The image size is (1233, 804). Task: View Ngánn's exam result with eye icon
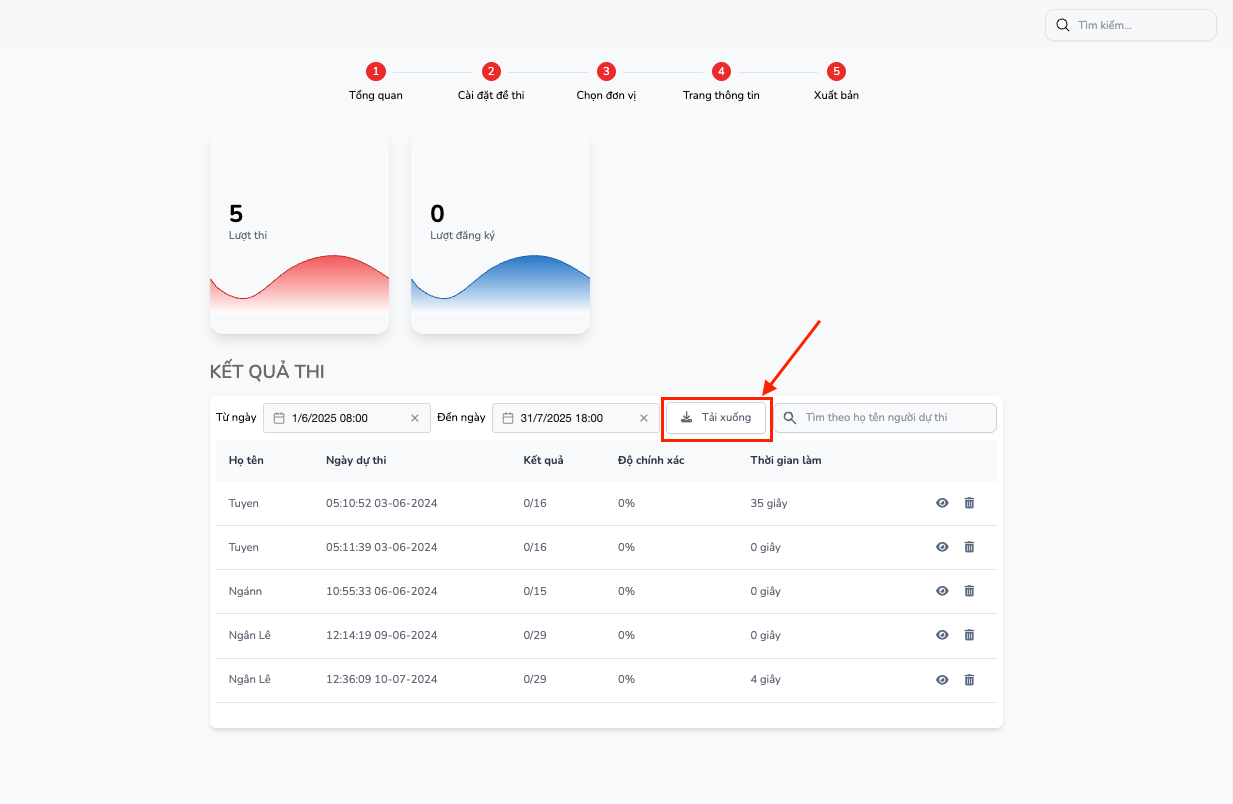pos(942,591)
